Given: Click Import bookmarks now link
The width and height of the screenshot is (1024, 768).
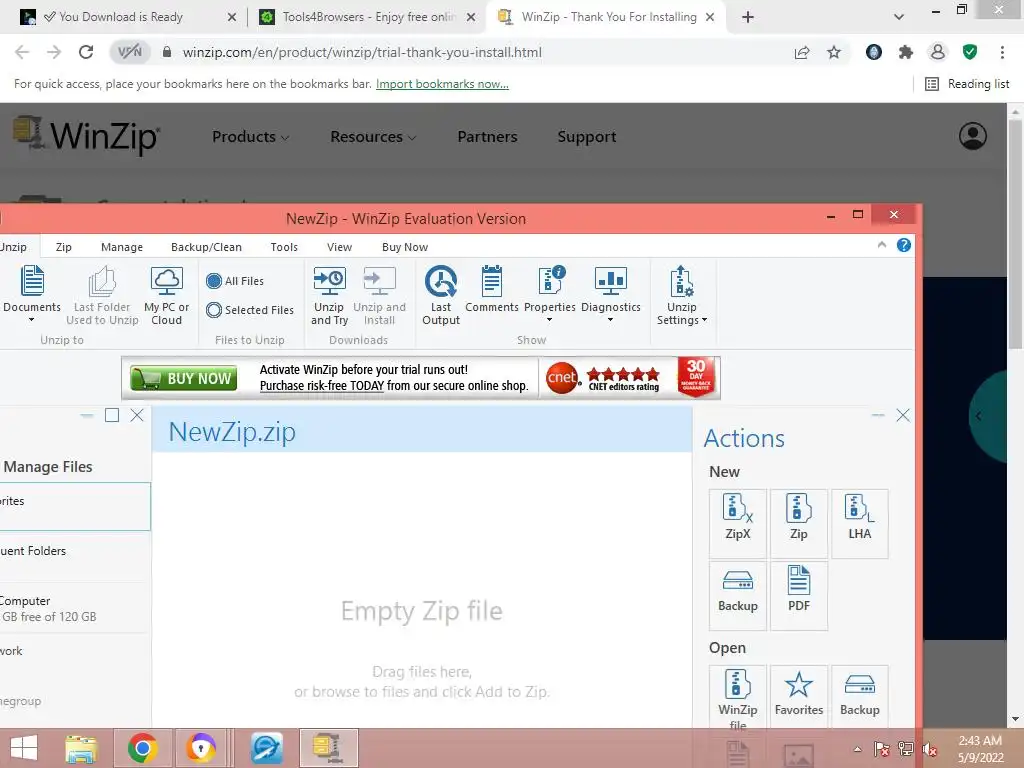Looking at the screenshot, I should click(x=442, y=84).
